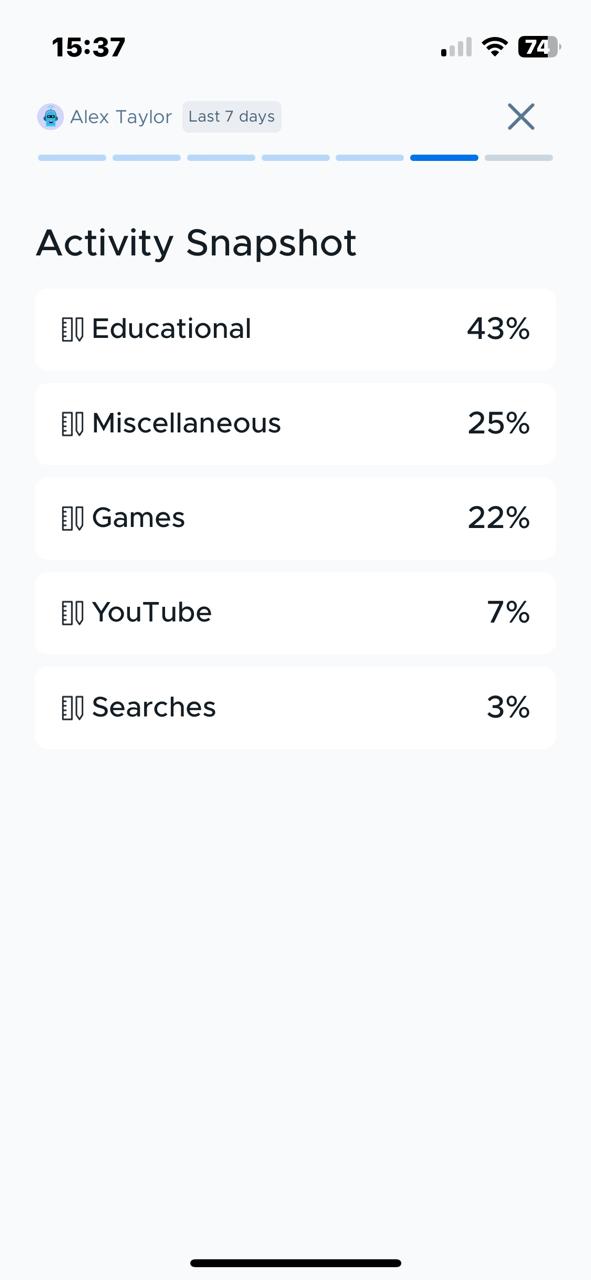The image size is (591, 1280).
Task: Jump to the first story progress segment
Action: pyautogui.click(x=72, y=157)
